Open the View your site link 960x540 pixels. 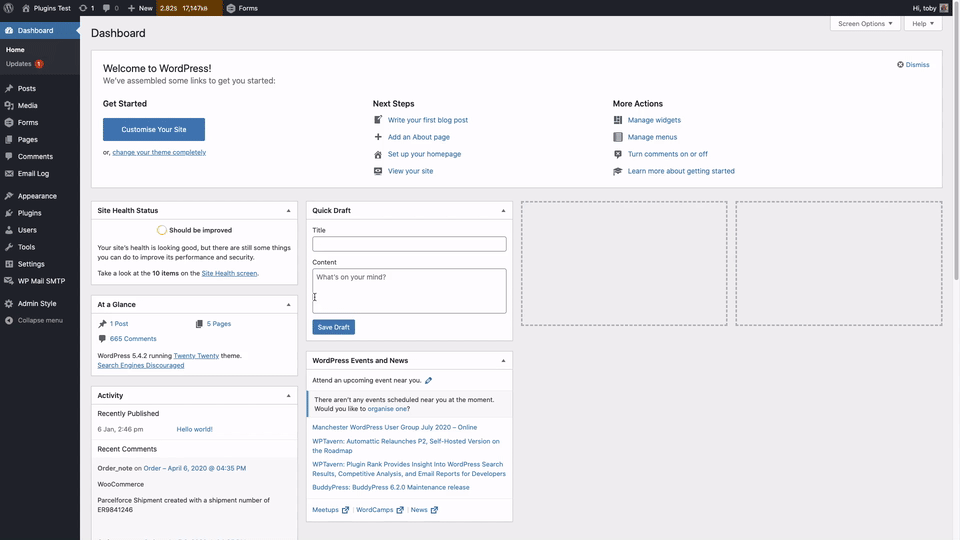(410, 171)
